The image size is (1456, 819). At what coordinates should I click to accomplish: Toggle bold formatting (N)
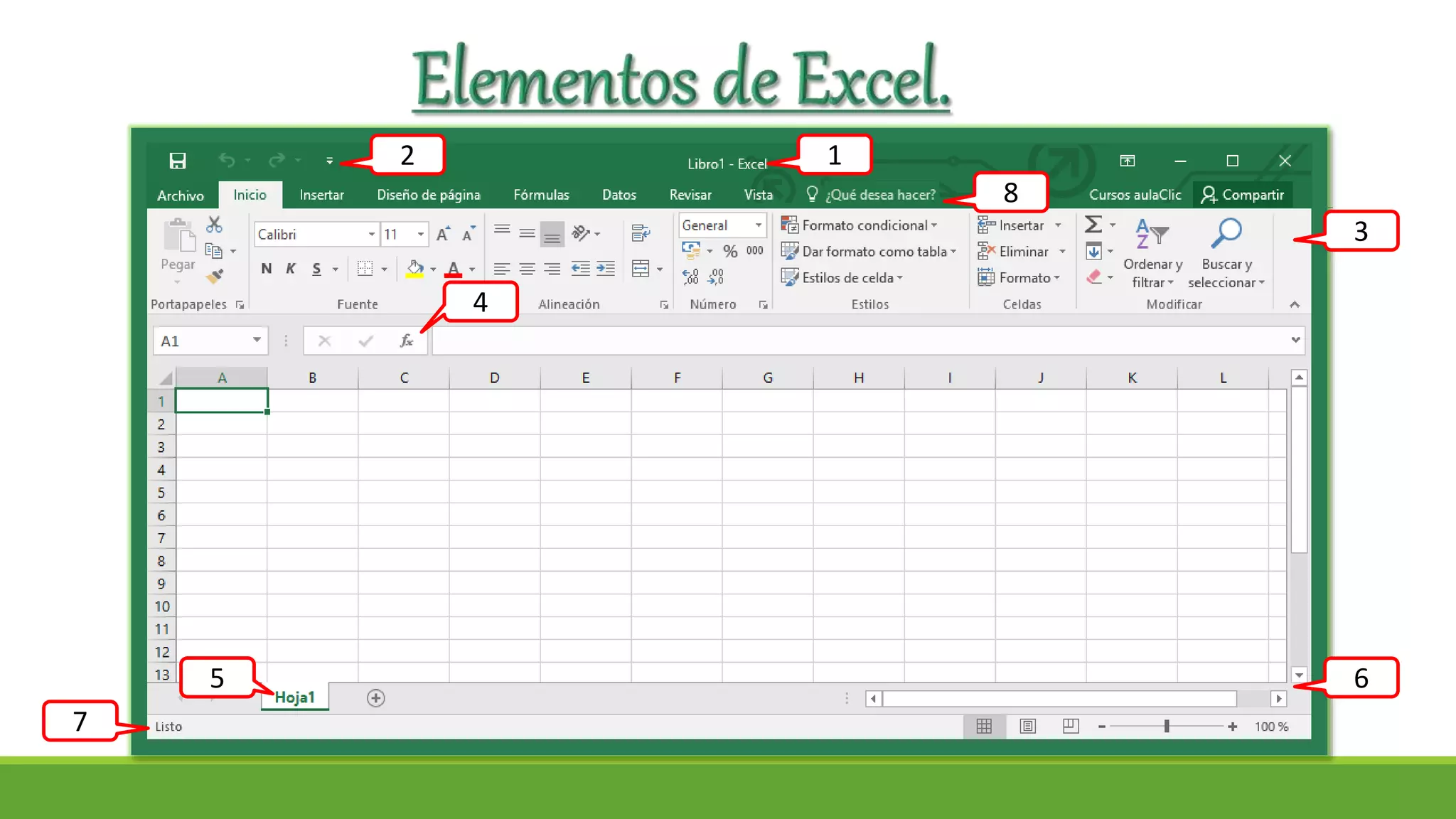[x=266, y=269]
